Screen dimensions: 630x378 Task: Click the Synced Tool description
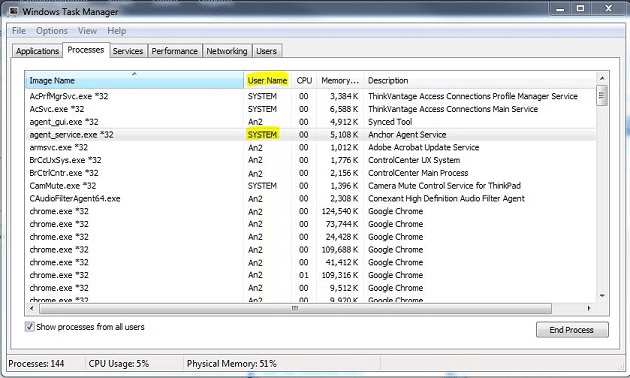coord(390,122)
